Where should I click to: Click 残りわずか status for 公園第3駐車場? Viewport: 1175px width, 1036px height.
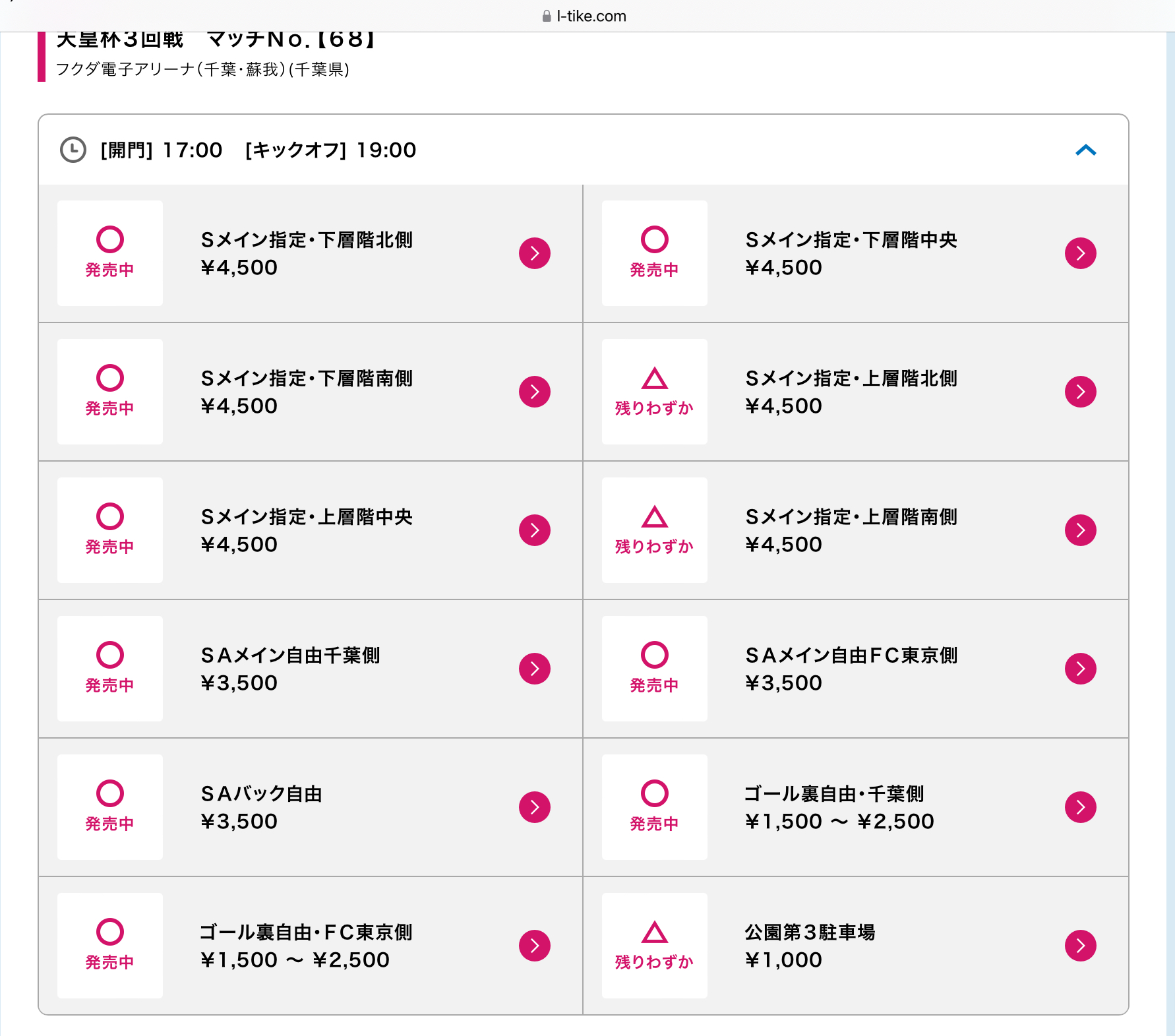(654, 946)
